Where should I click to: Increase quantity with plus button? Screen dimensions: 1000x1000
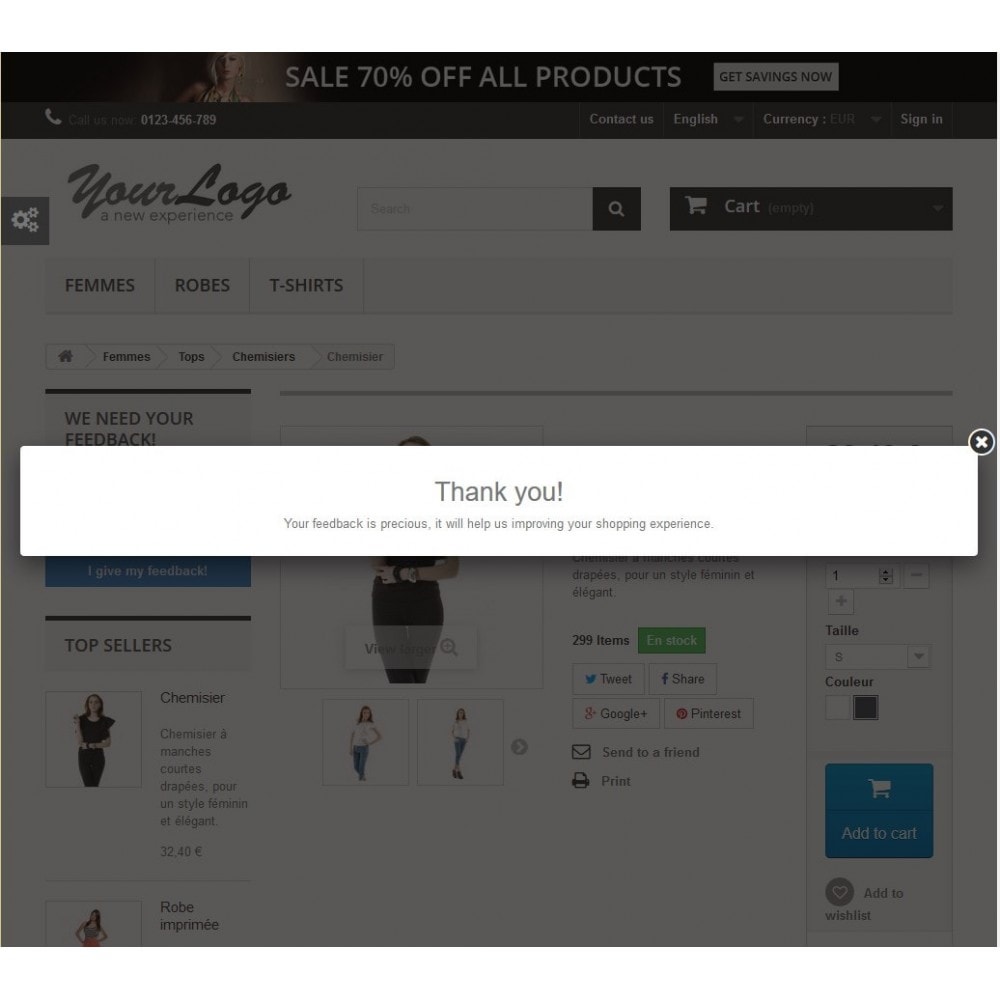841,601
